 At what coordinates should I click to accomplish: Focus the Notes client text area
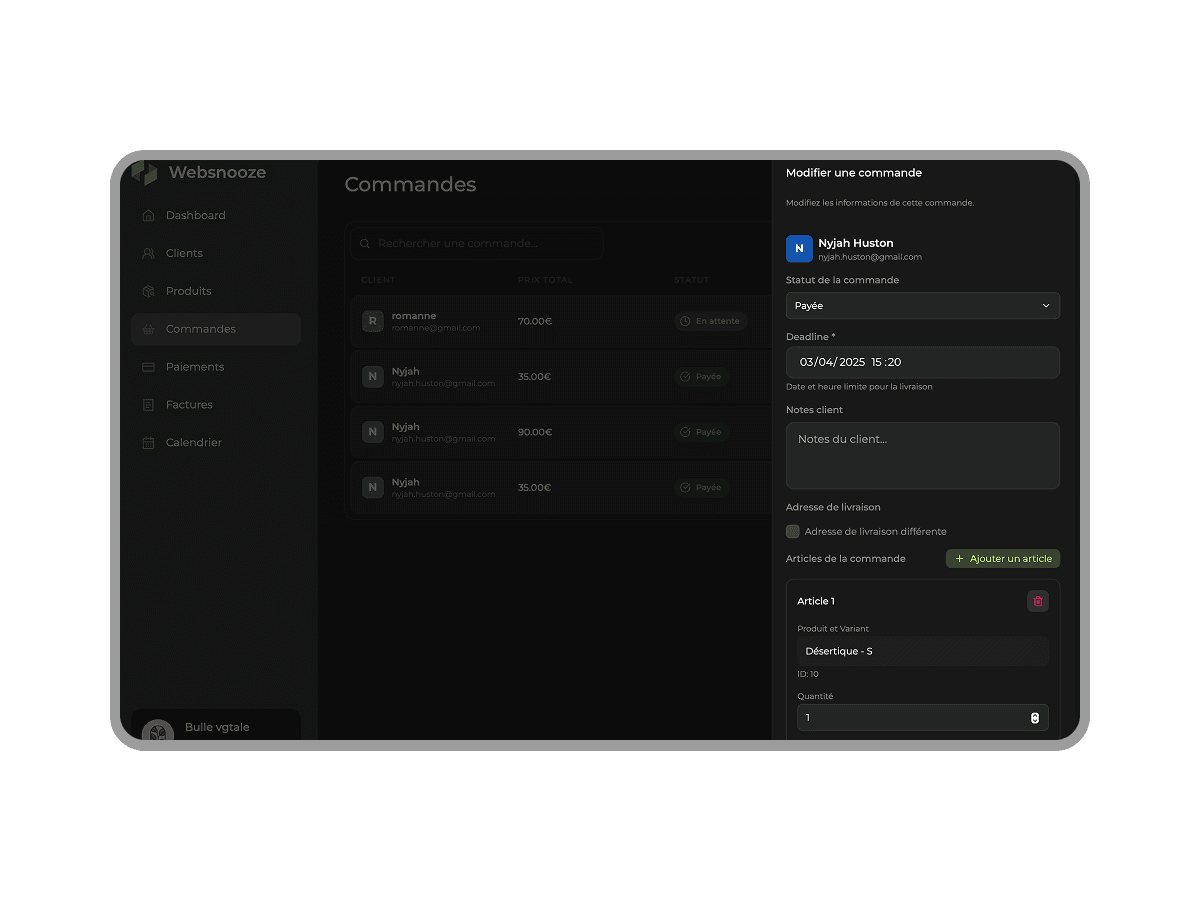[922, 456]
